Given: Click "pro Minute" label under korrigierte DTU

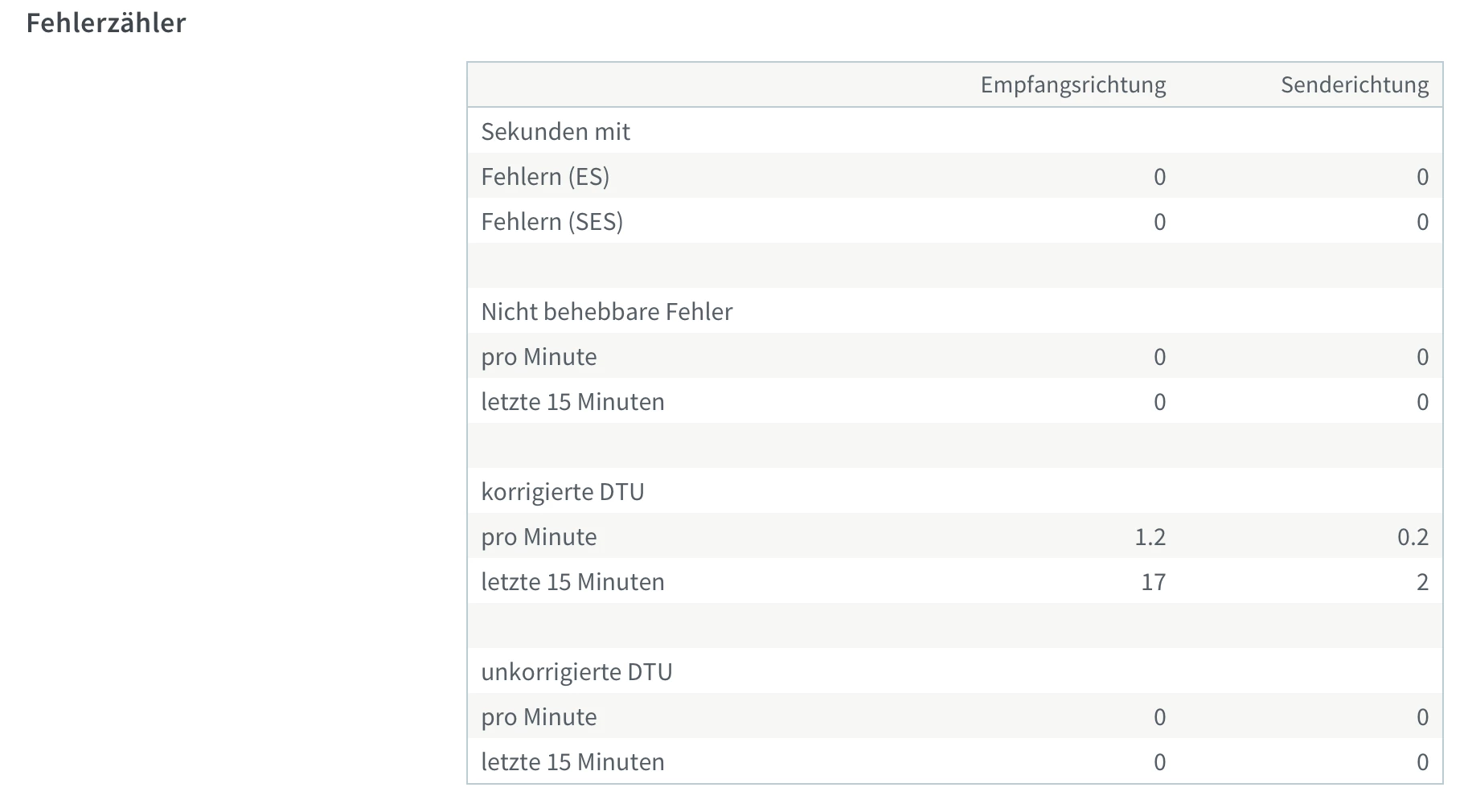Looking at the screenshot, I should click(539, 536).
